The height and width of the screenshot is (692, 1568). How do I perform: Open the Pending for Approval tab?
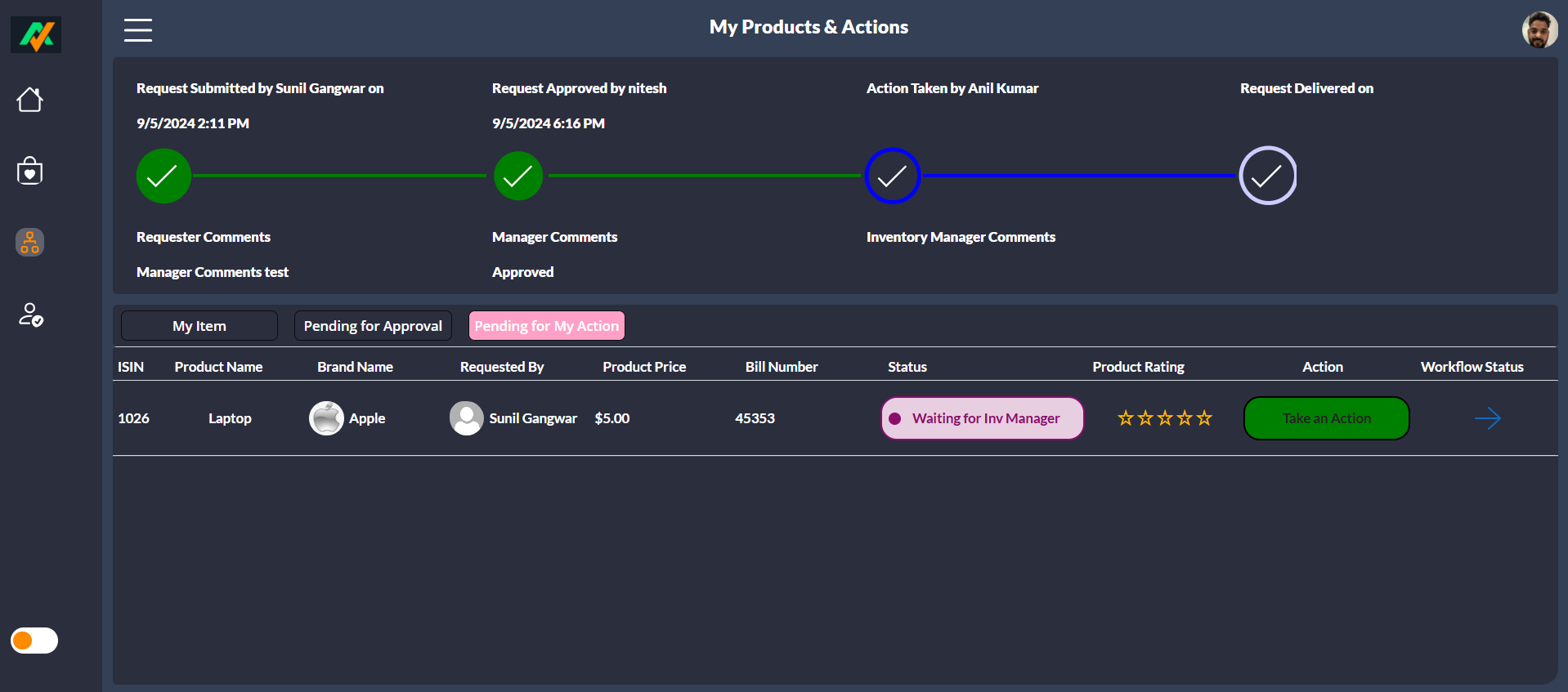tap(373, 326)
